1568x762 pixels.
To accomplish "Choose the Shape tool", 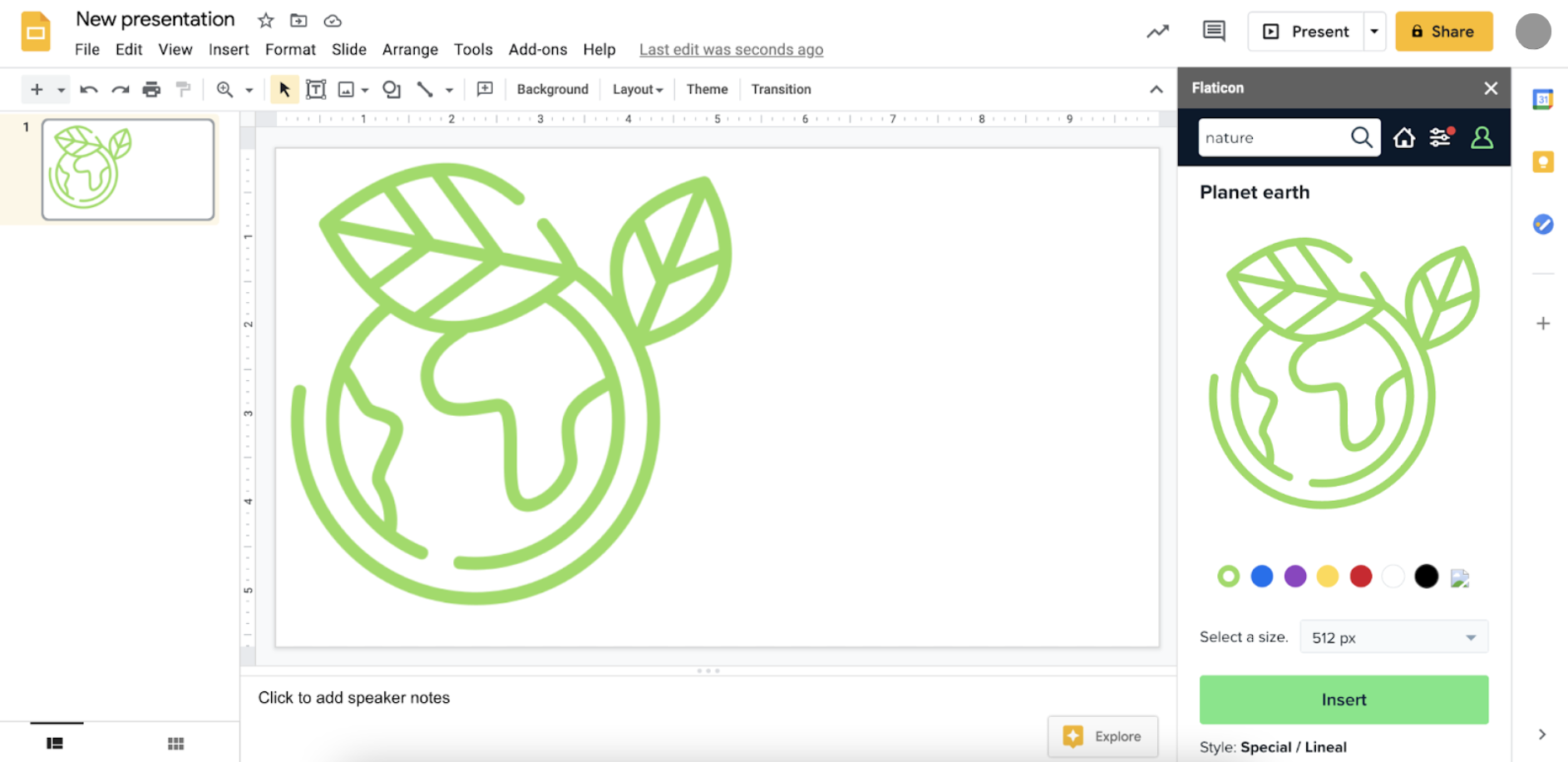I will (x=392, y=89).
